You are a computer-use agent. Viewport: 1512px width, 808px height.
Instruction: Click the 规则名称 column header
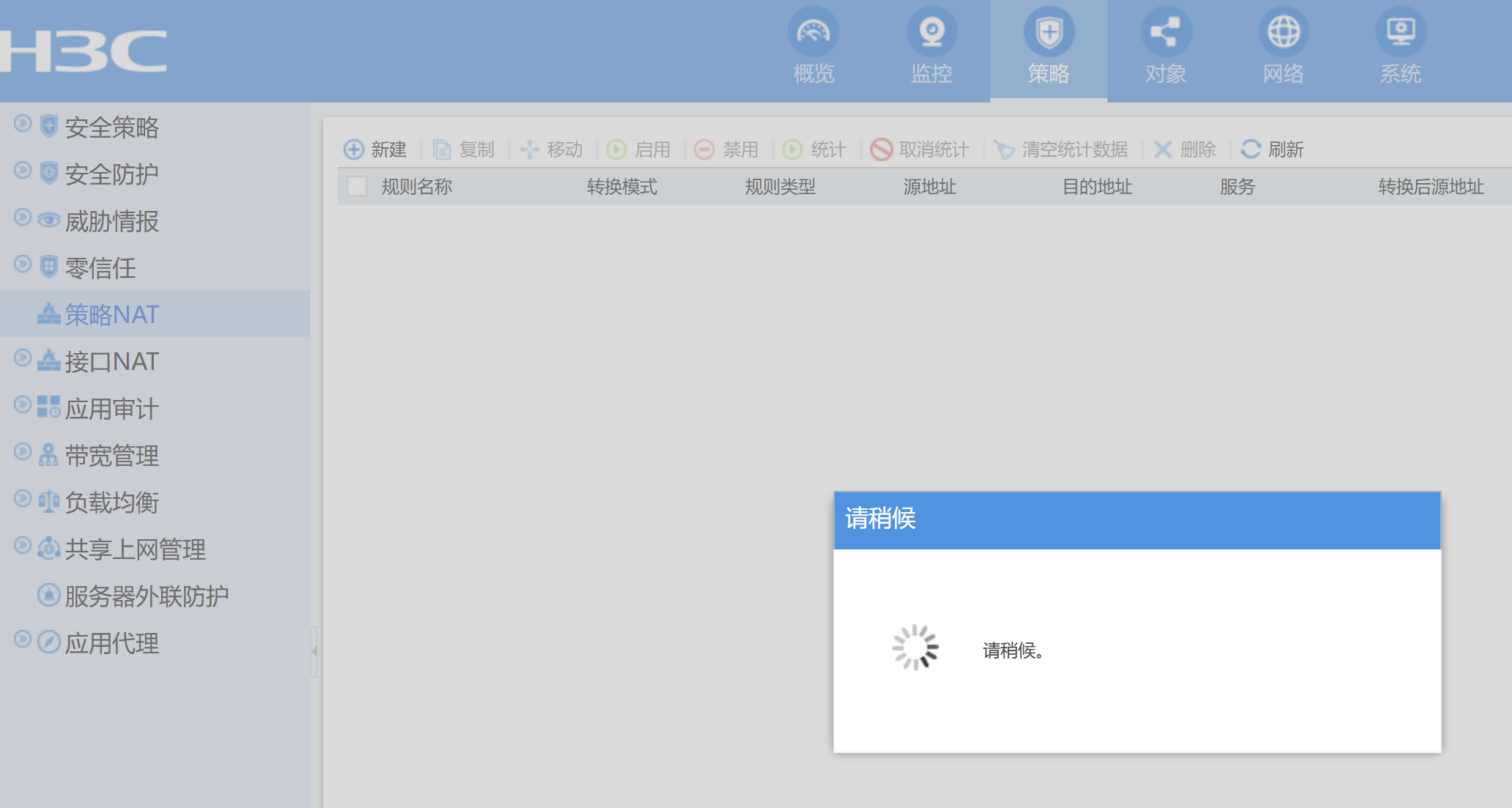(x=416, y=187)
